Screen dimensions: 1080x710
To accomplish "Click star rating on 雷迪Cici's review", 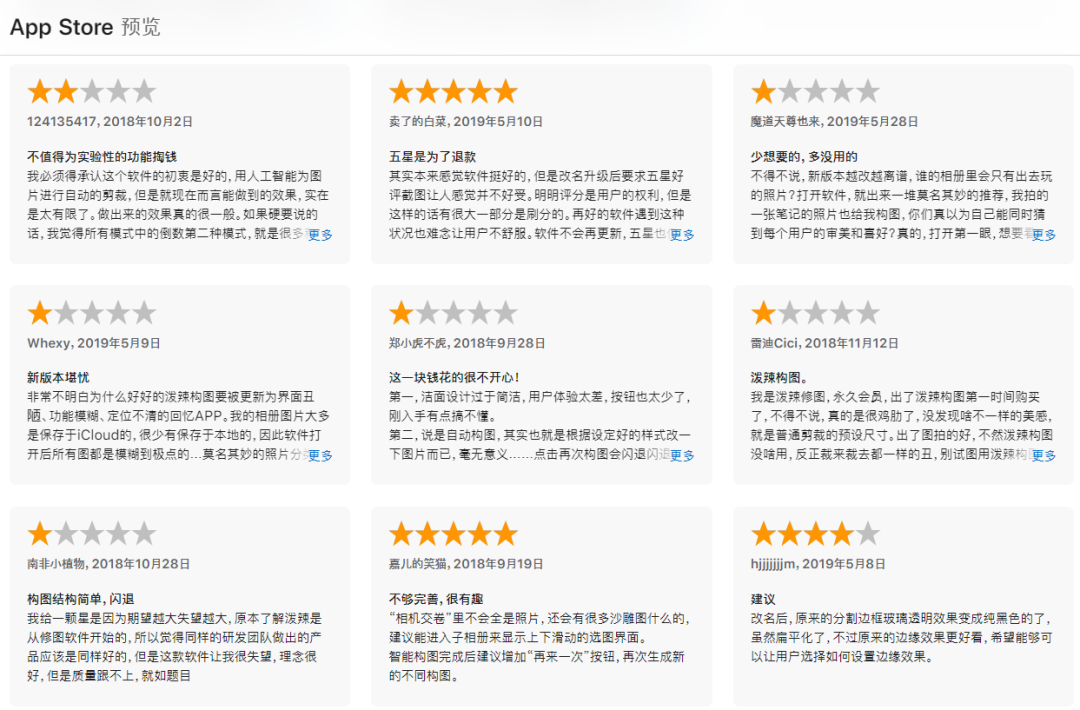I will [816, 313].
